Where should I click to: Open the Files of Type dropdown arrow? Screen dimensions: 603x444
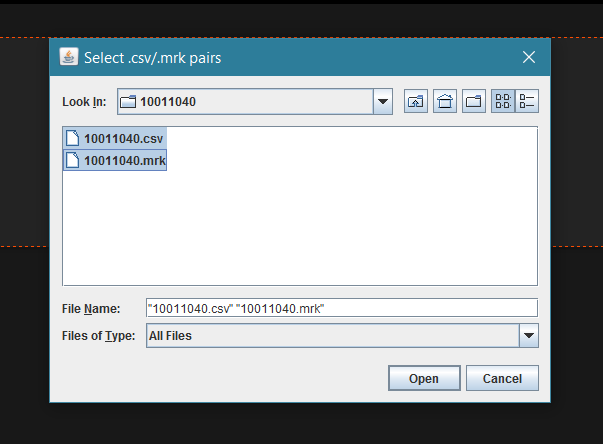click(x=529, y=336)
